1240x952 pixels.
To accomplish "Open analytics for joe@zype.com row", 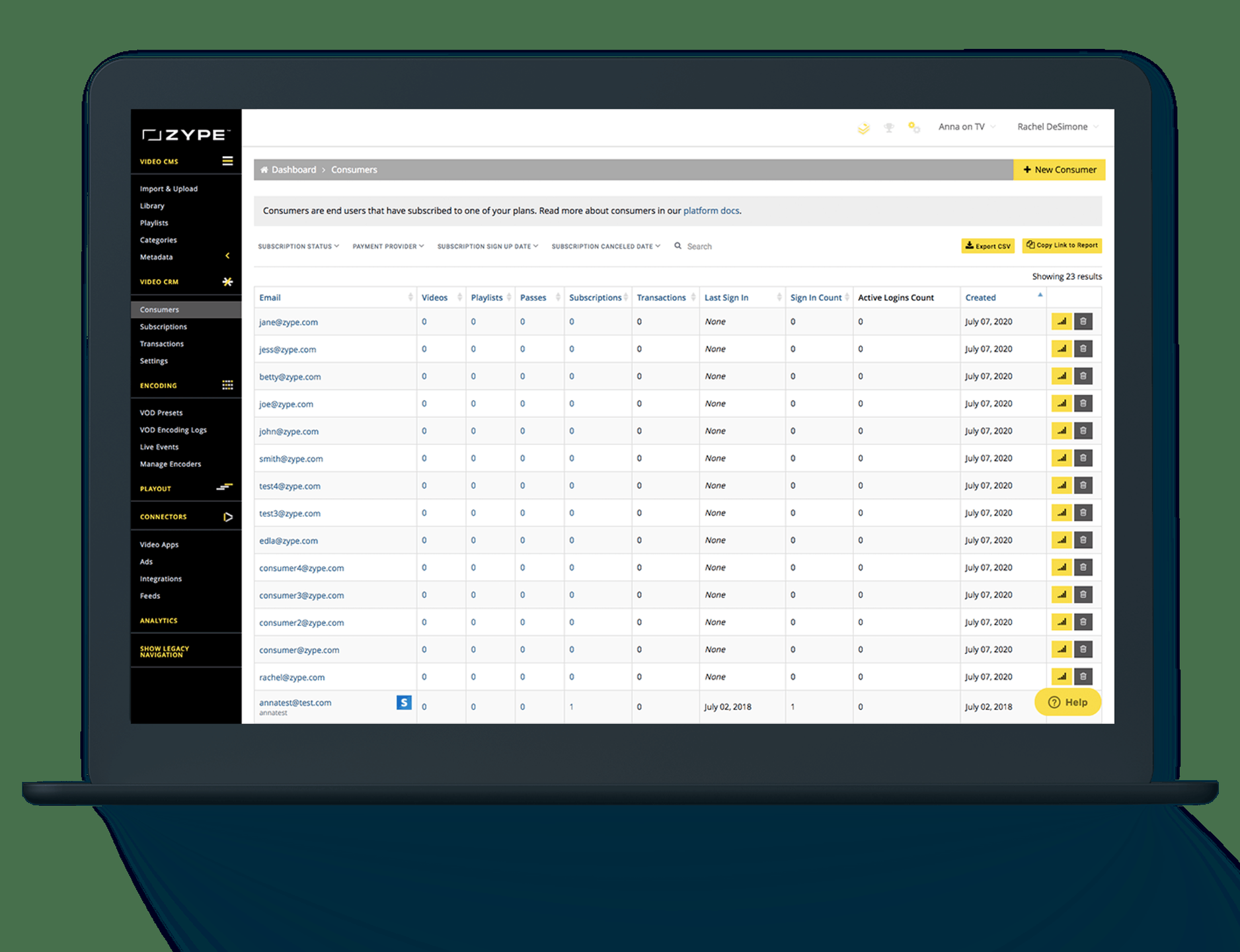I will 1062,403.
